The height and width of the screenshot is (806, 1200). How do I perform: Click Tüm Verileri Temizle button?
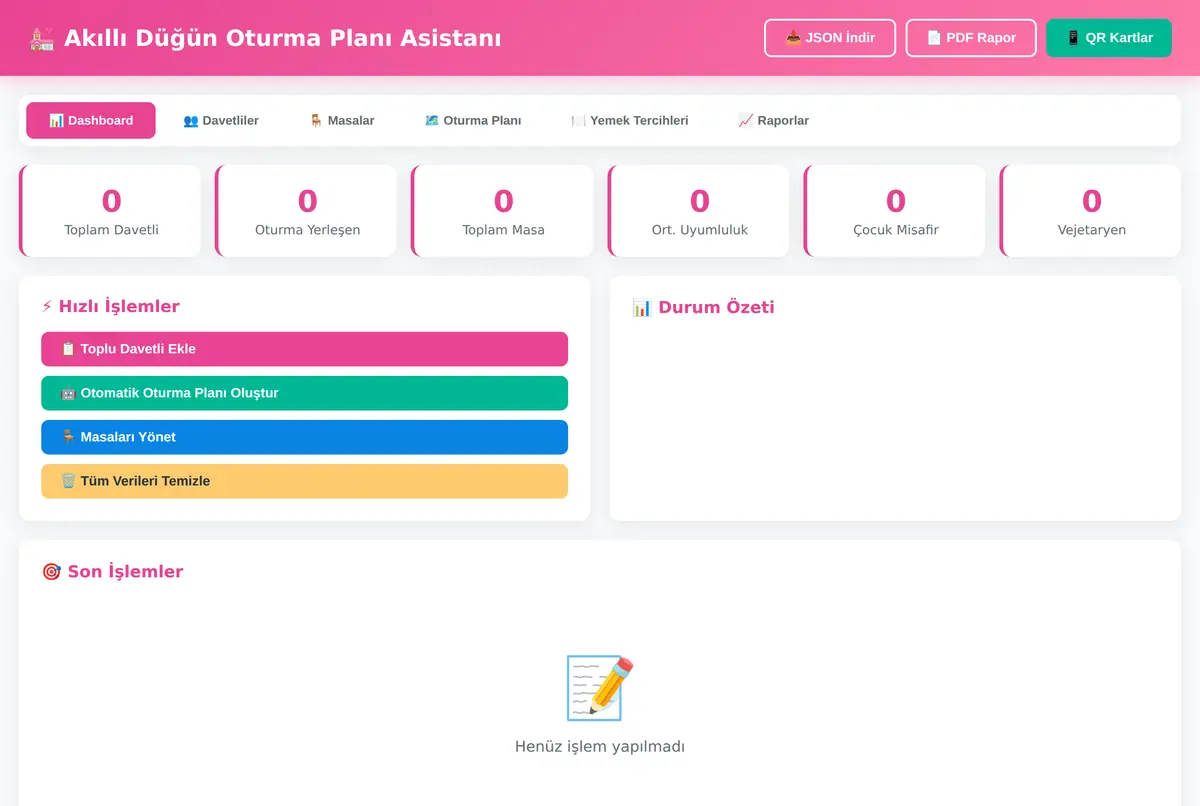(x=304, y=481)
